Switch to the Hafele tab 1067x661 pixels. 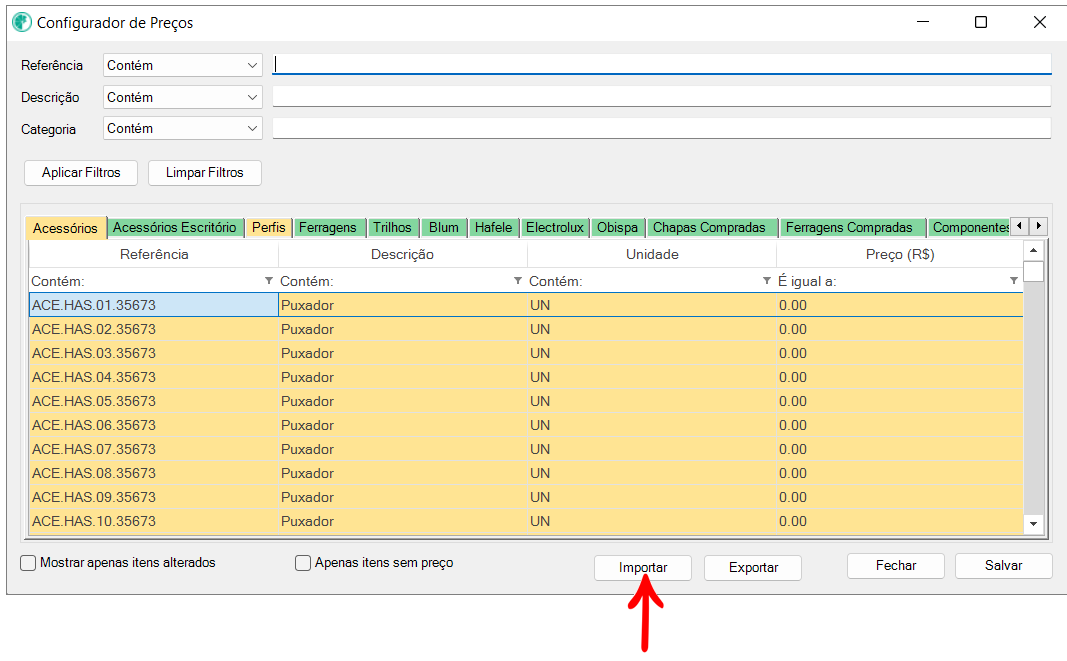493,227
